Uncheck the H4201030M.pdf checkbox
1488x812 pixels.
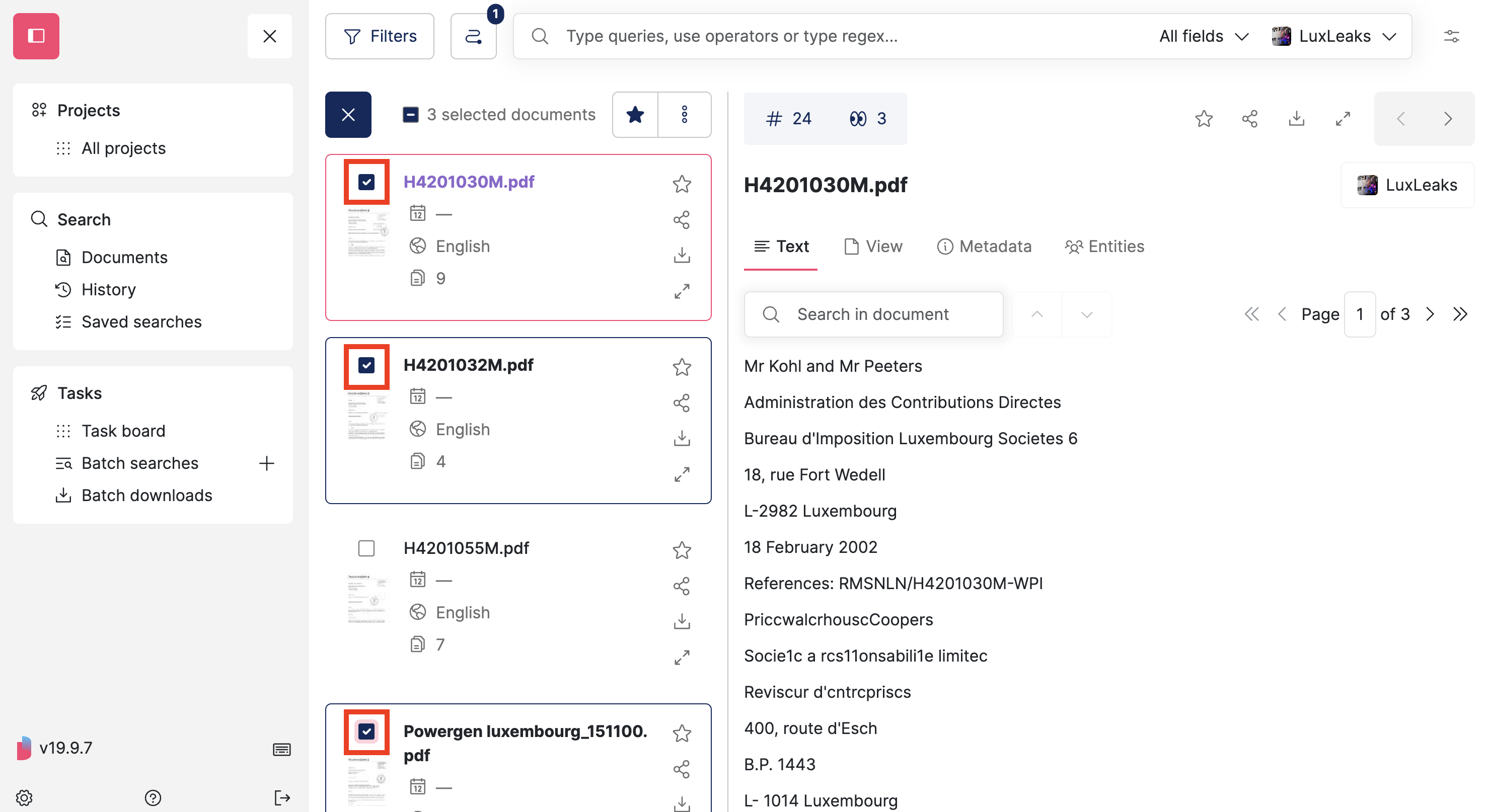pos(366,182)
